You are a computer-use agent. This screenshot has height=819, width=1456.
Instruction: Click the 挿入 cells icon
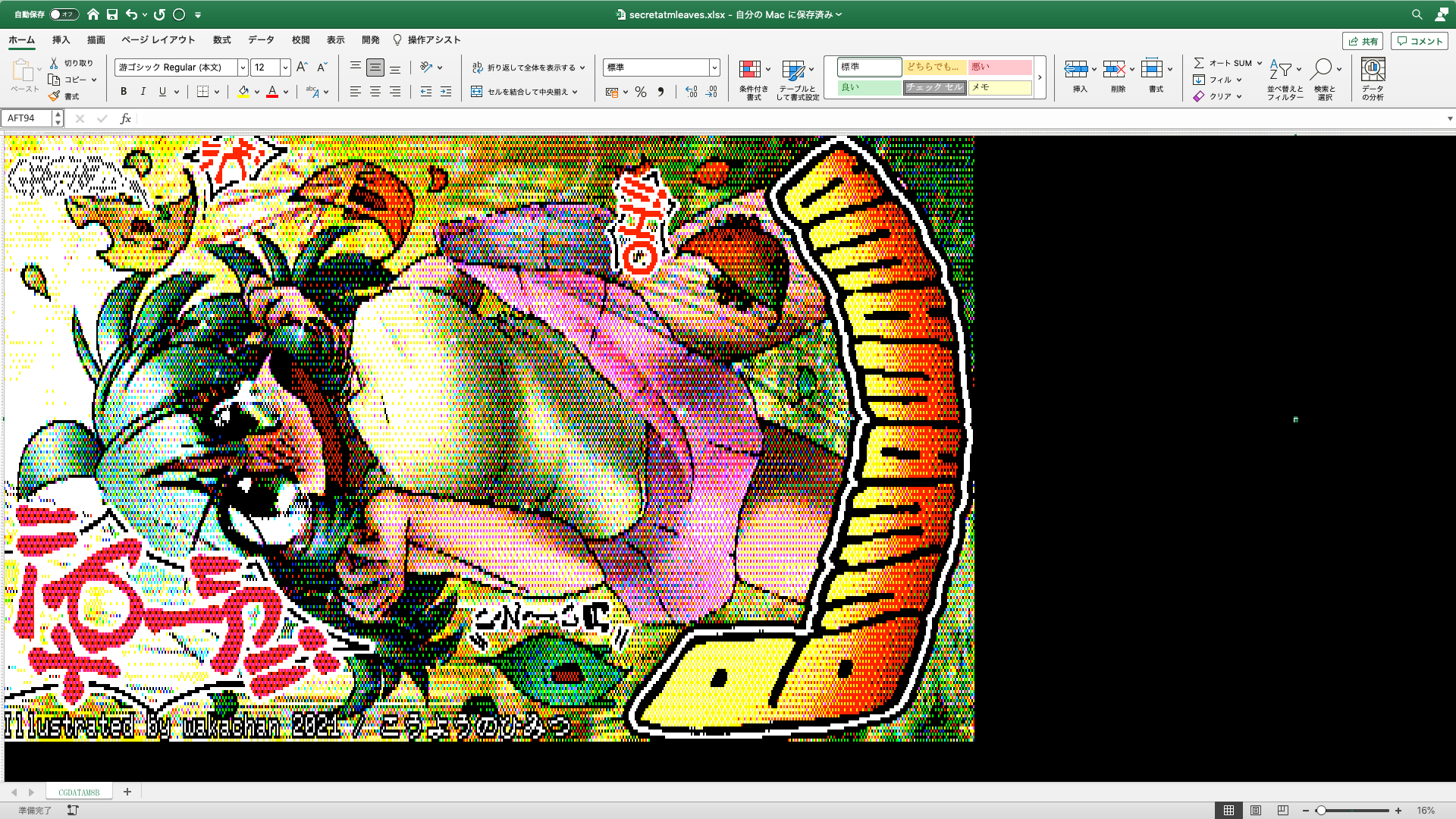(1076, 69)
